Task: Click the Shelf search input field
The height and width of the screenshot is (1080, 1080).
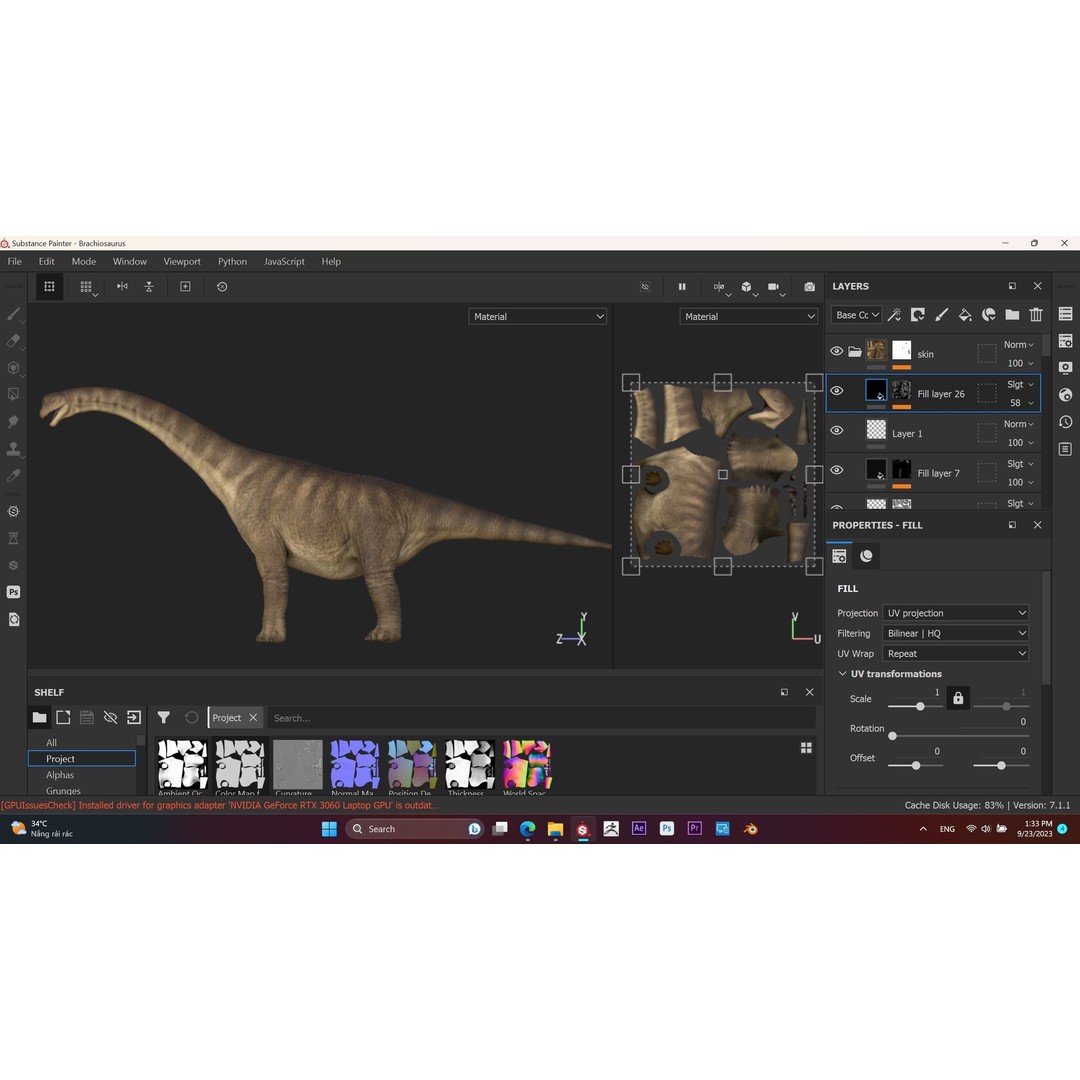Action: pyautogui.click(x=541, y=718)
